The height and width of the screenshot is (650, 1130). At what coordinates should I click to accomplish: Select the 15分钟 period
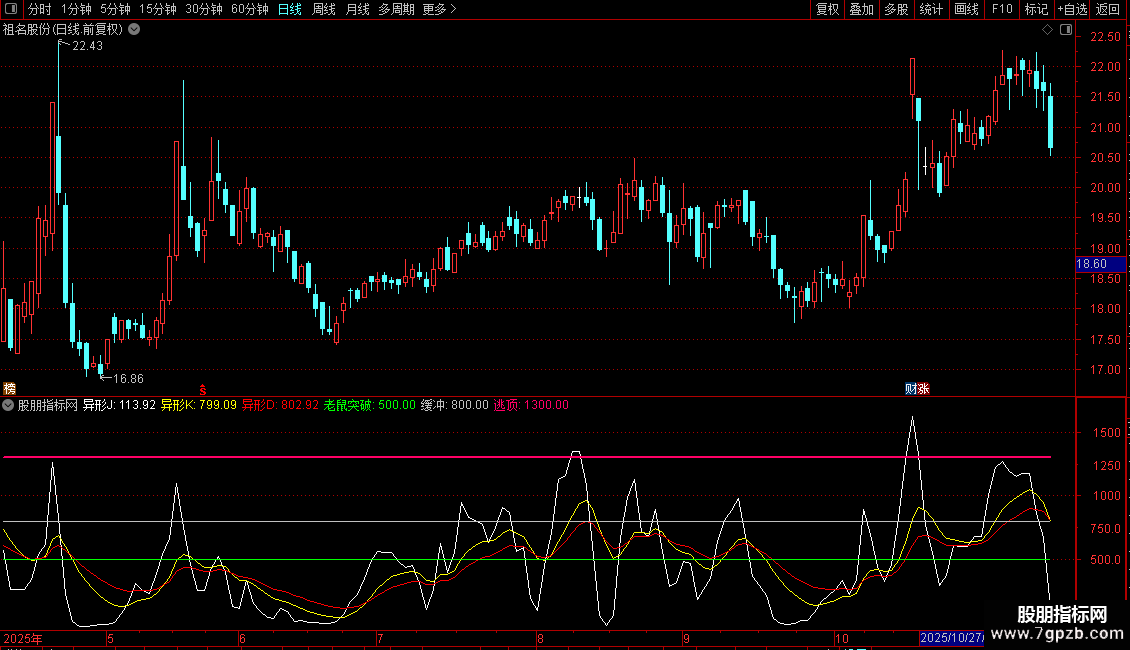click(157, 10)
